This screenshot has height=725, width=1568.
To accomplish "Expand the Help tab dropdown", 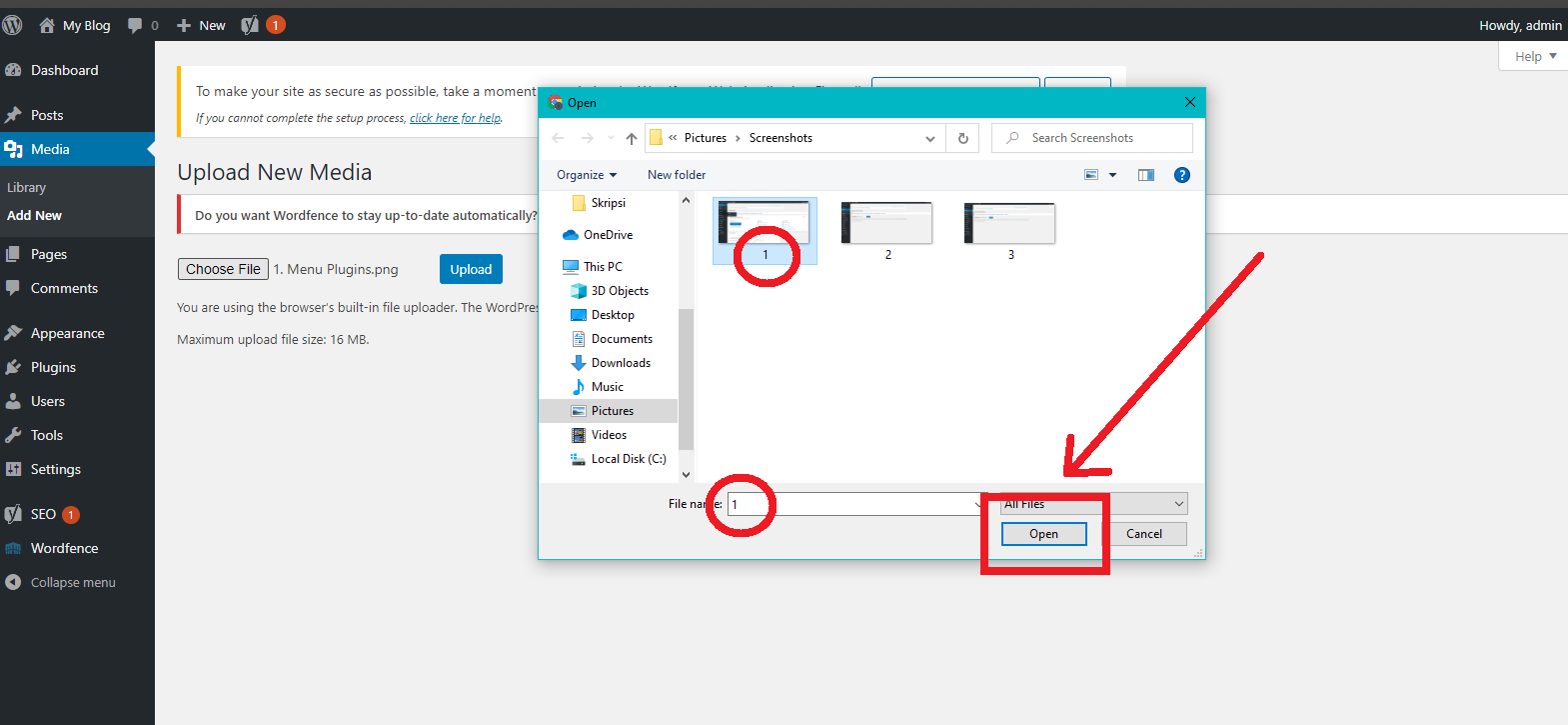I will pos(1553,56).
